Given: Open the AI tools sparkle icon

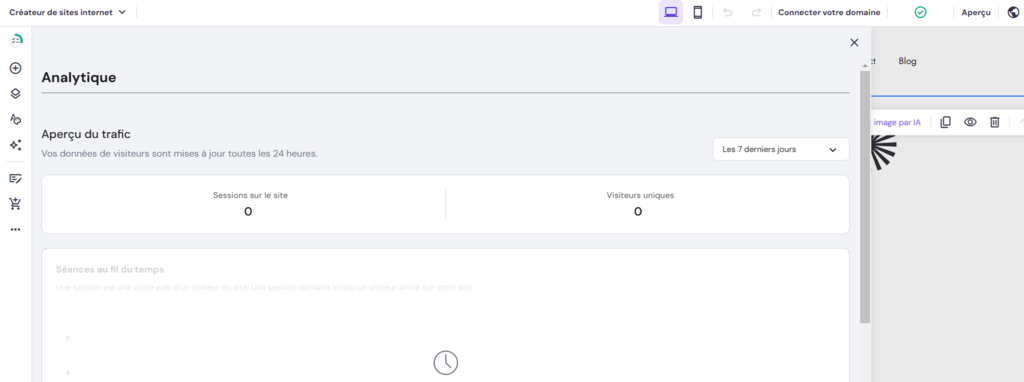Looking at the screenshot, I should (x=16, y=145).
